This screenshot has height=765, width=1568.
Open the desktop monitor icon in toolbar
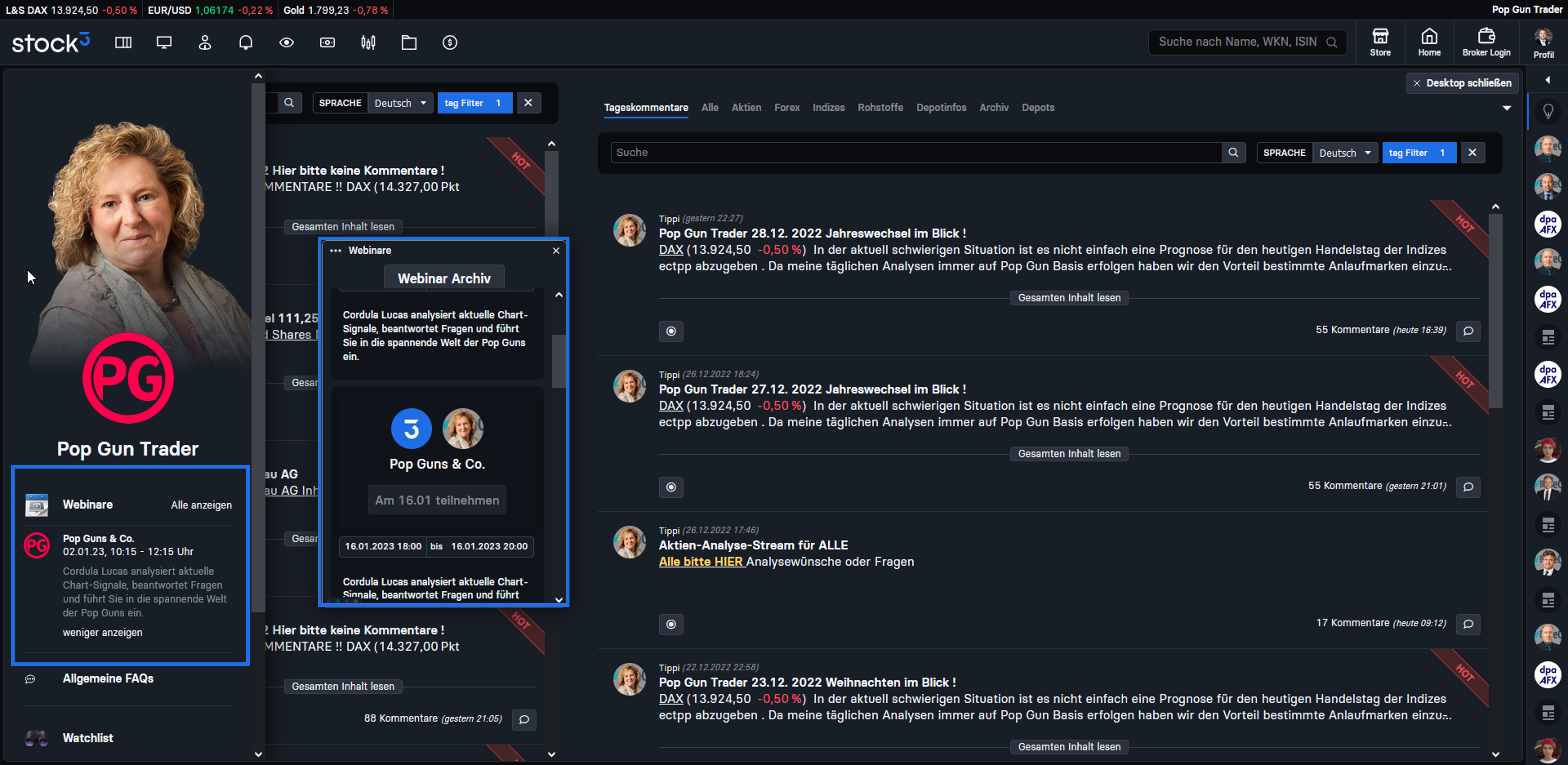click(164, 43)
